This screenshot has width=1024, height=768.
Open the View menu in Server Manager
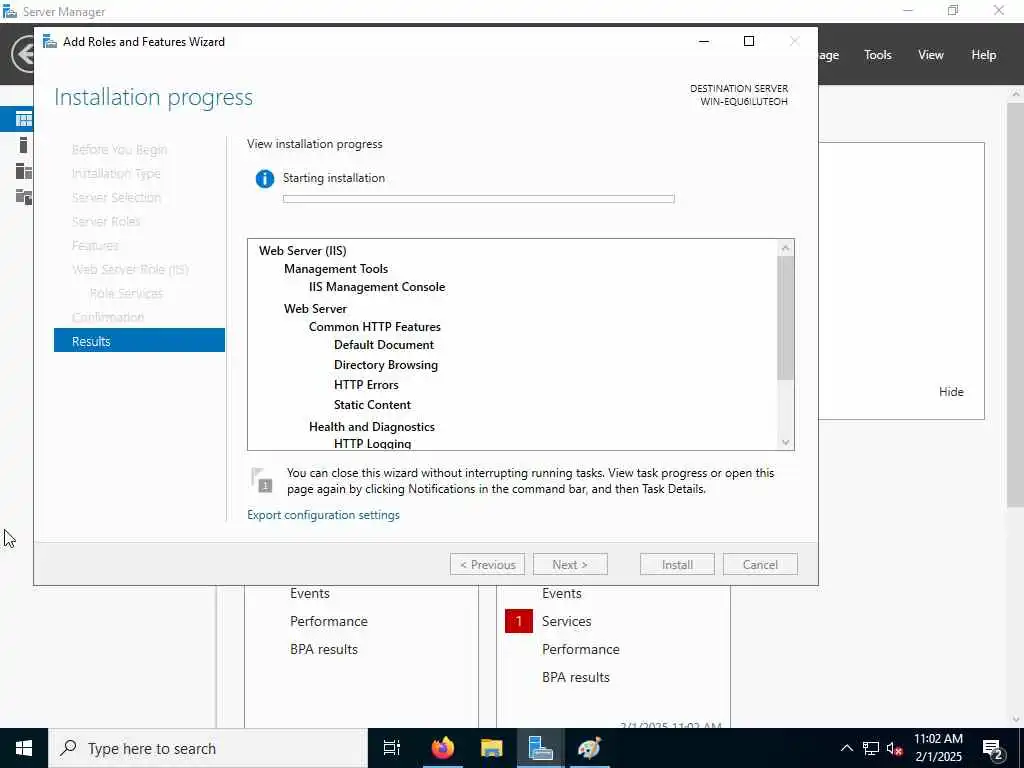tap(931, 55)
